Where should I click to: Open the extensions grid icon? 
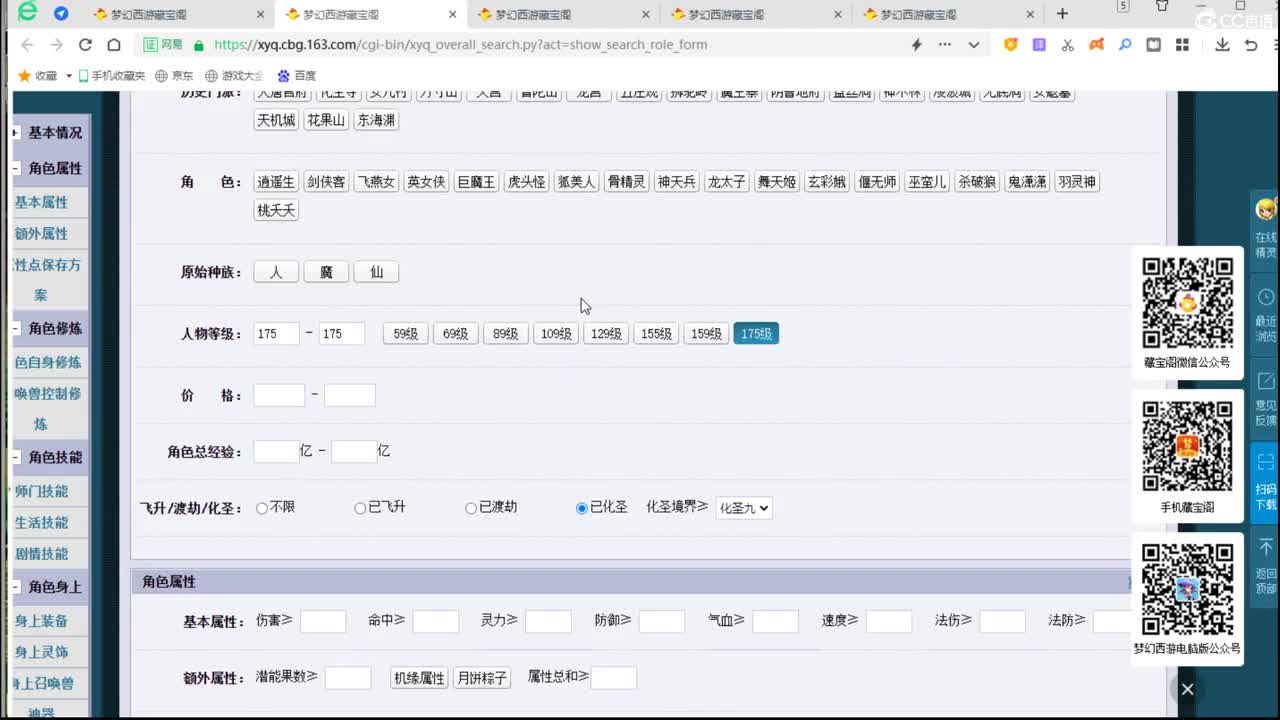(1182, 45)
